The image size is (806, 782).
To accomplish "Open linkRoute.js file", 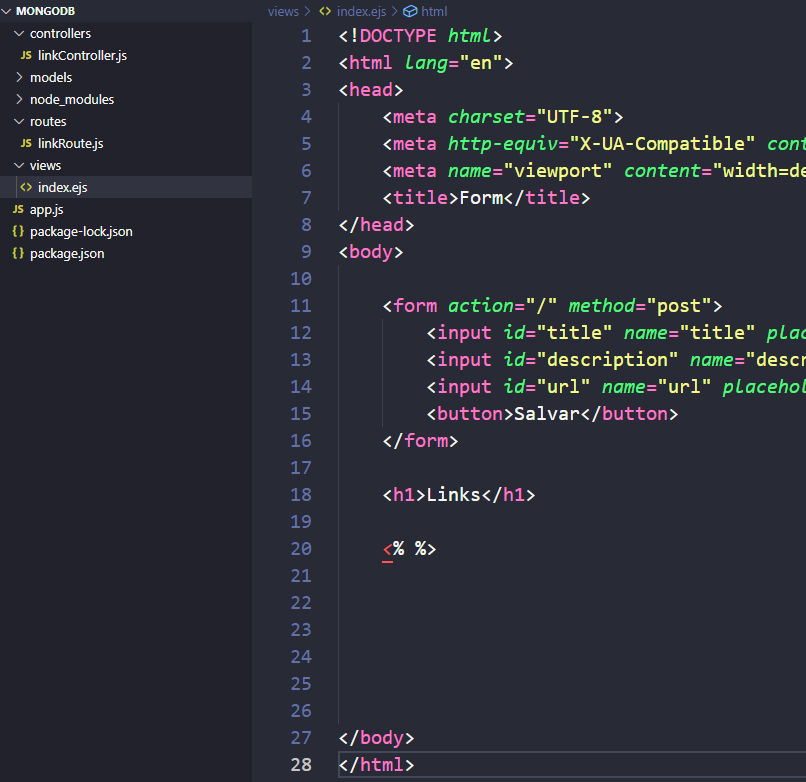I will 70,143.
